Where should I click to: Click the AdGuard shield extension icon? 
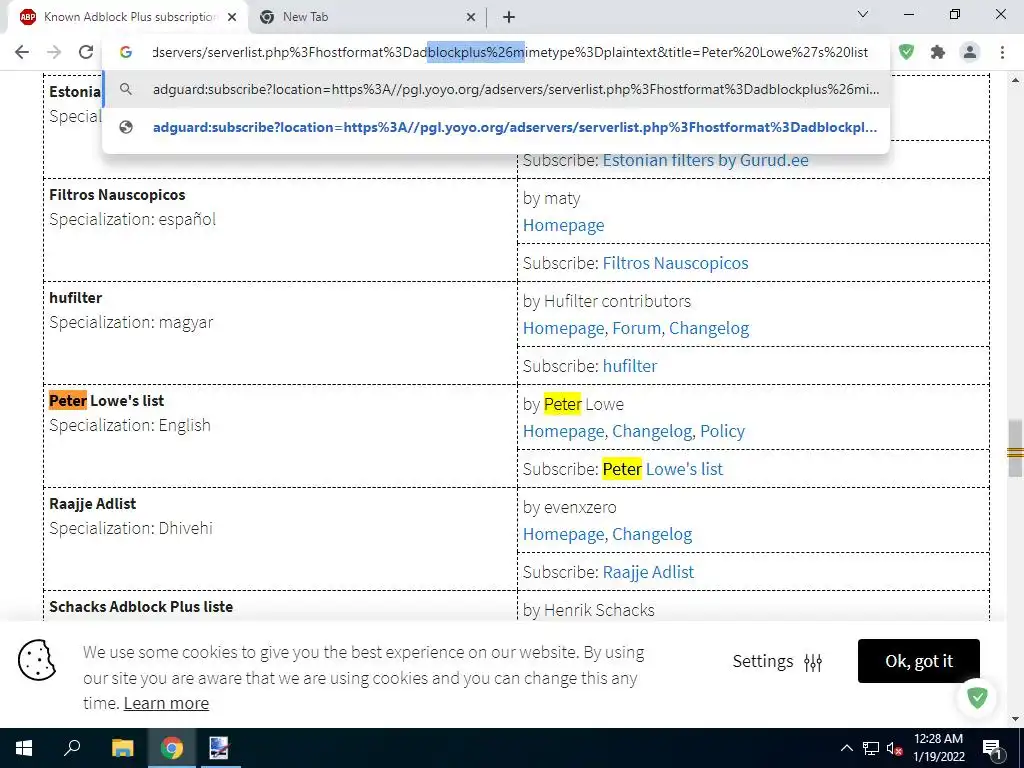point(906,52)
